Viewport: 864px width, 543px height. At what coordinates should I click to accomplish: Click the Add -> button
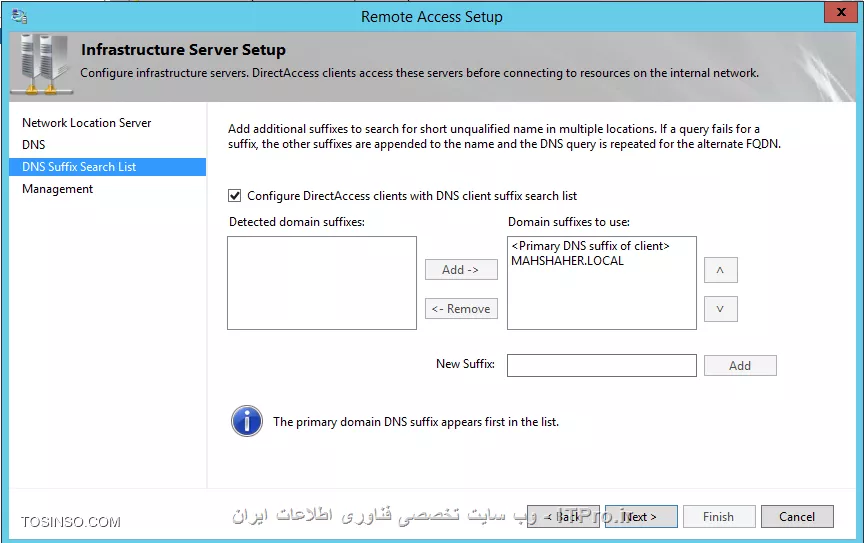point(461,270)
